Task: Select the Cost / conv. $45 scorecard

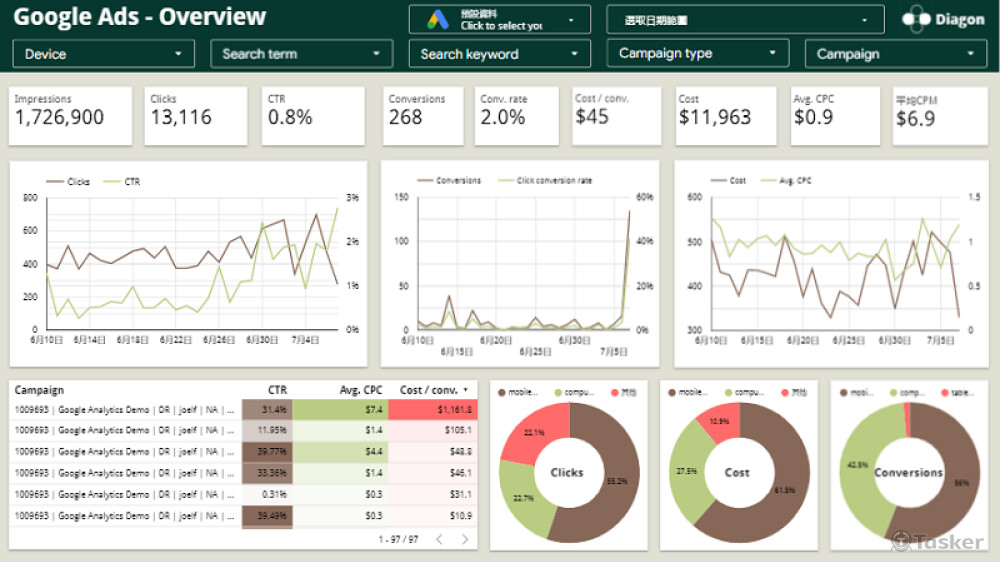Action: 617,116
